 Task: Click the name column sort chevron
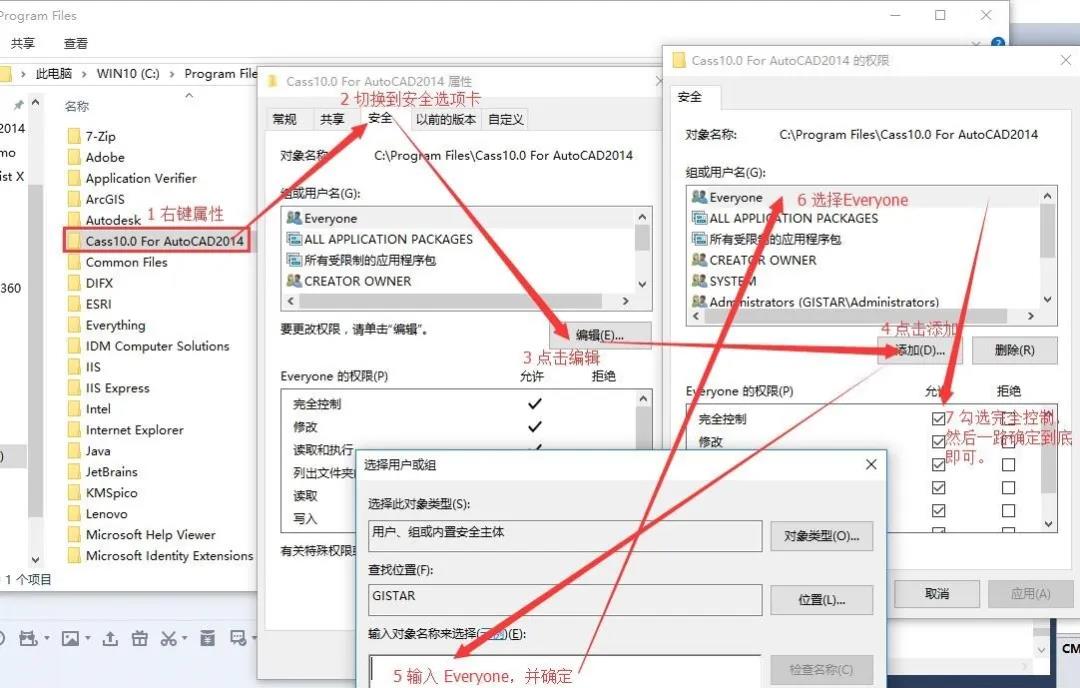[189, 96]
